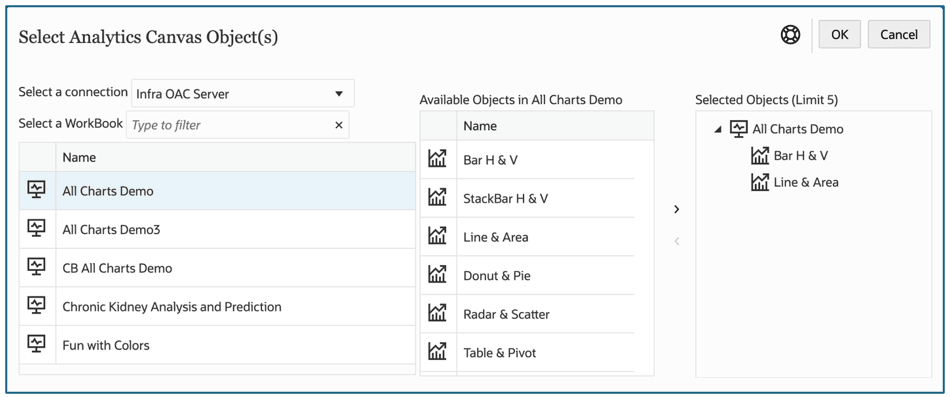950x397 pixels.
Task: Confirm selection with OK button
Action: tap(839, 35)
